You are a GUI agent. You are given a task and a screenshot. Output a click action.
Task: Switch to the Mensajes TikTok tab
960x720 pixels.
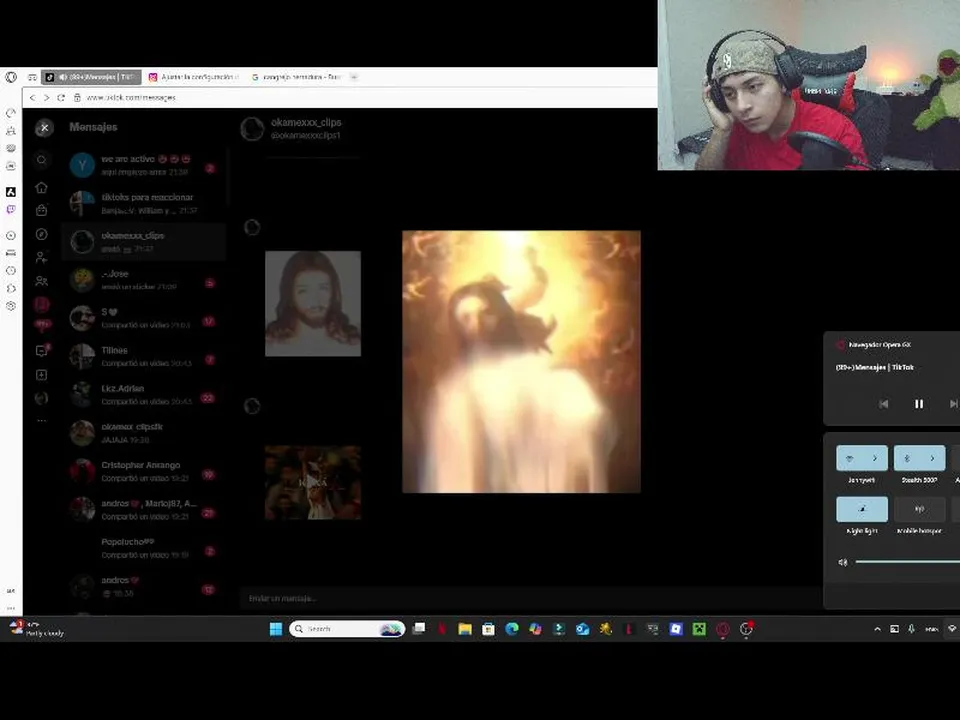(91, 77)
